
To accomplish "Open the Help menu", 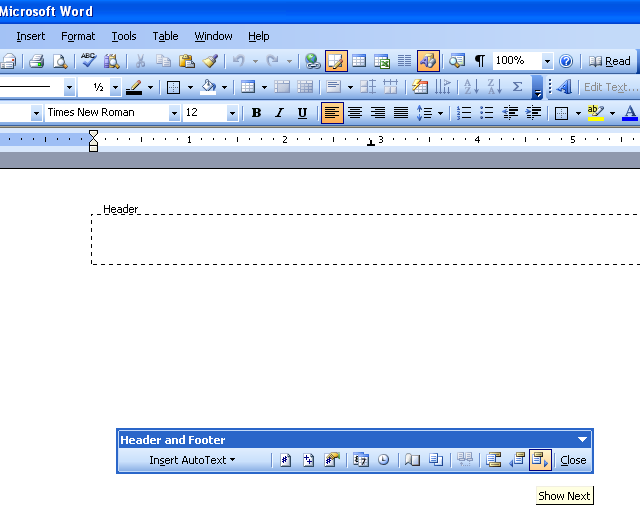I will pyautogui.click(x=259, y=36).
